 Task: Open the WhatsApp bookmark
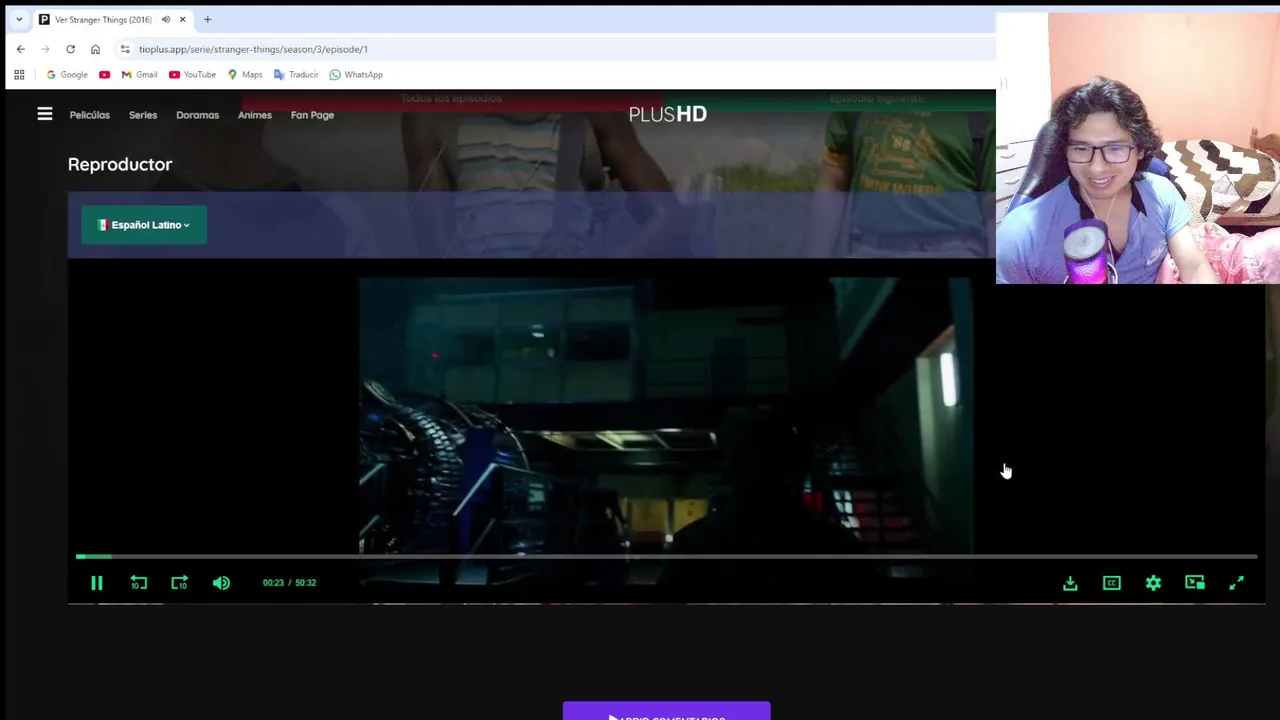(x=356, y=75)
